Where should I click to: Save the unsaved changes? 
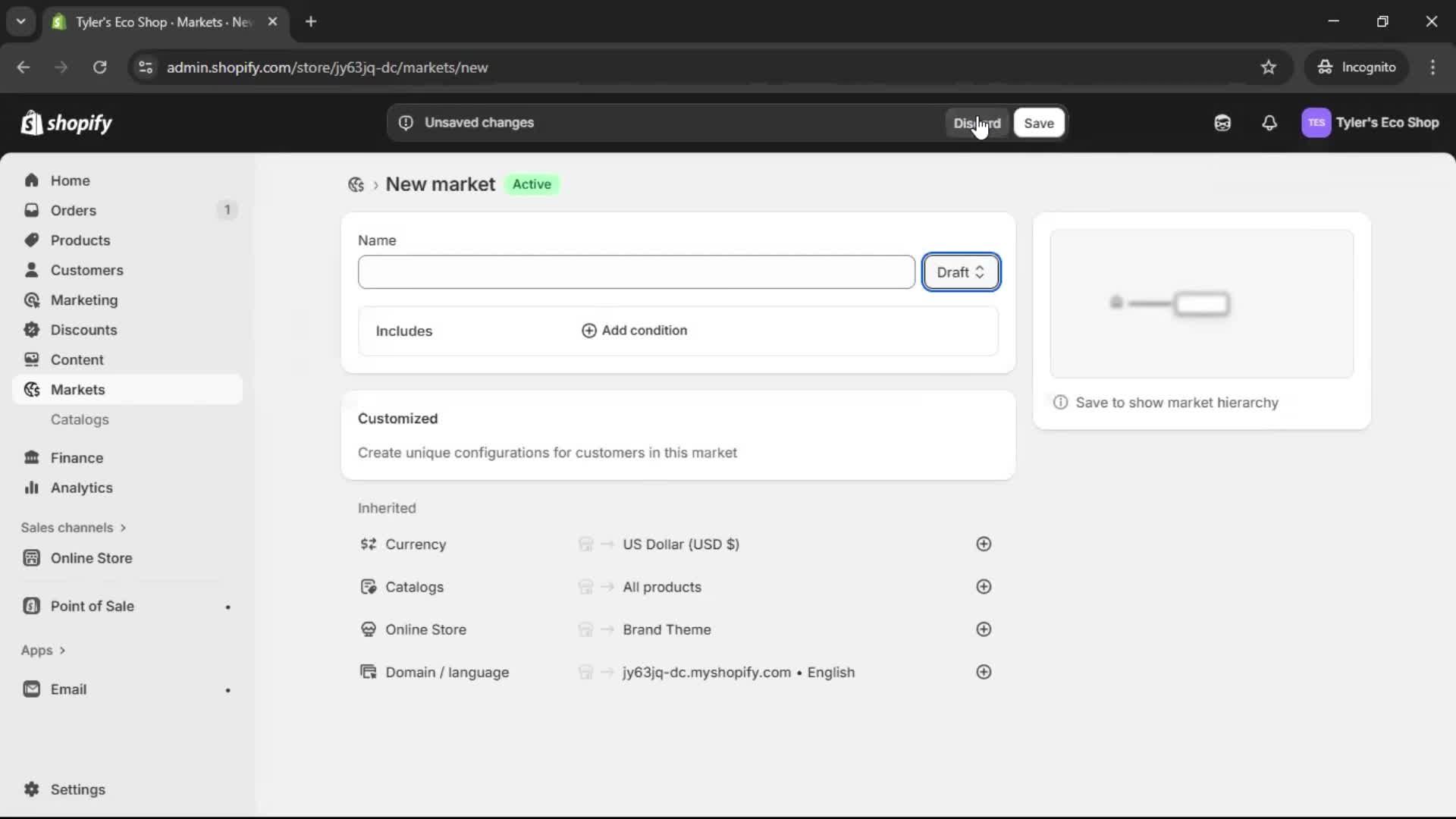tap(1038, 122)
